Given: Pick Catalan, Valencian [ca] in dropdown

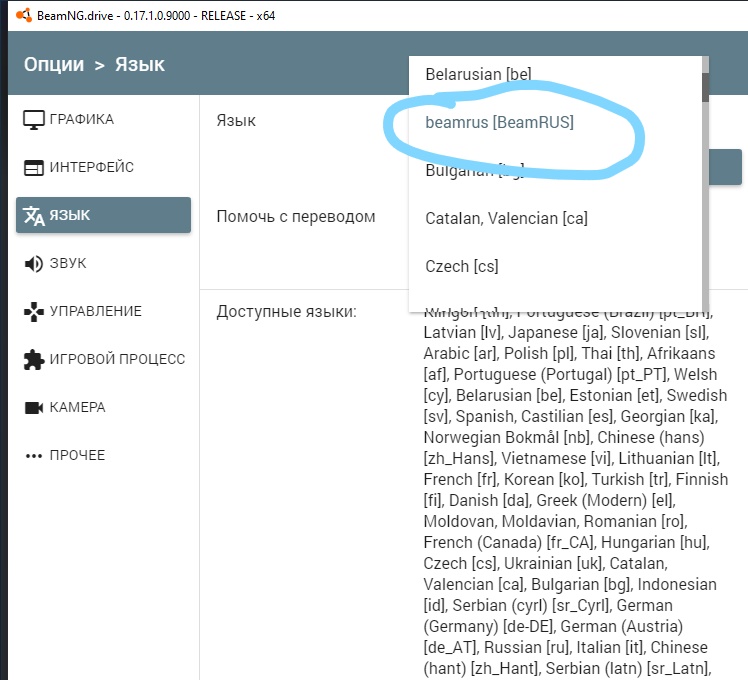Looking at the screenshot, I should (555, 218).
